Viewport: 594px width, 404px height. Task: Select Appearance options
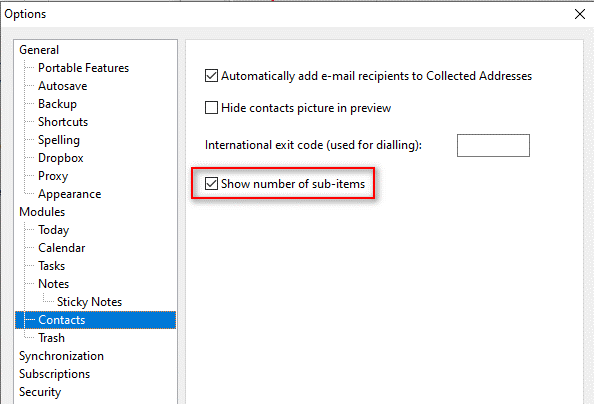pos(69,194)
